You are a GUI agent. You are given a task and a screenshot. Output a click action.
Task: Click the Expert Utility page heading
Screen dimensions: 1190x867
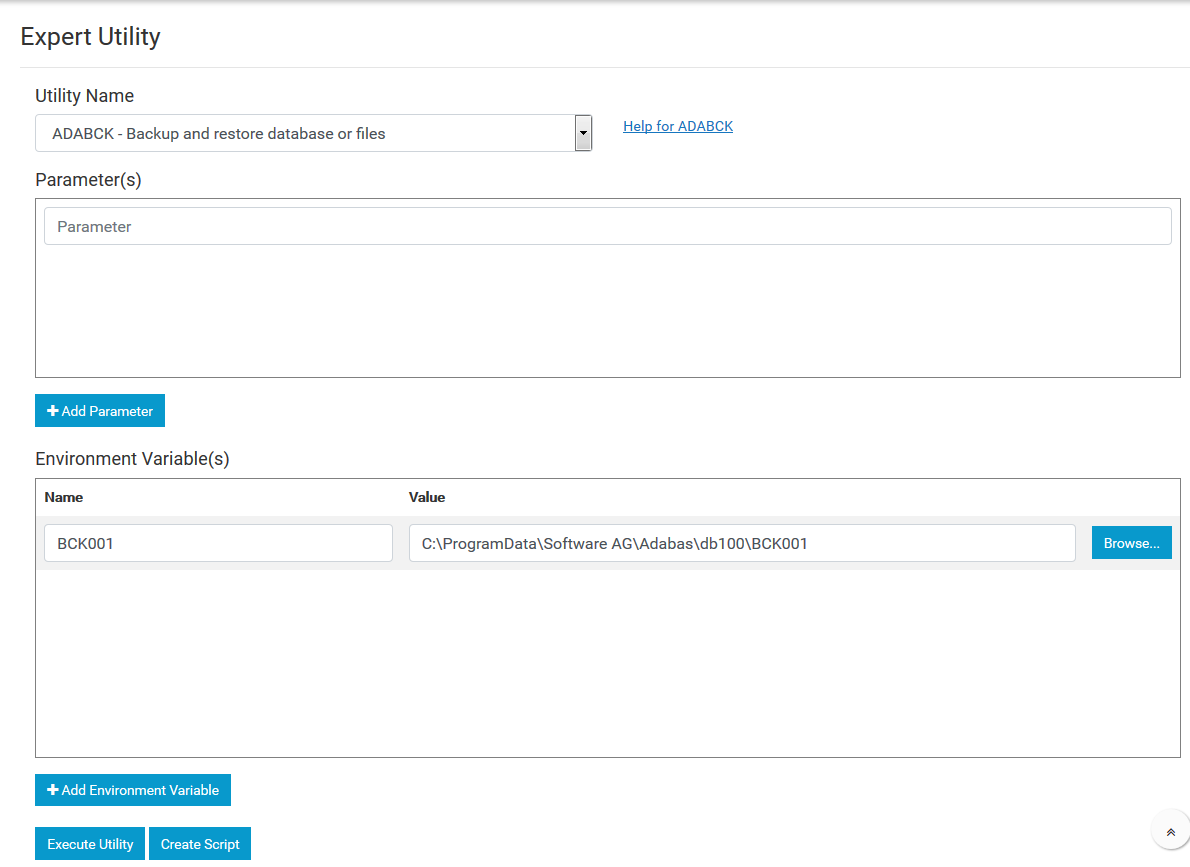click(x=90, y=37)
